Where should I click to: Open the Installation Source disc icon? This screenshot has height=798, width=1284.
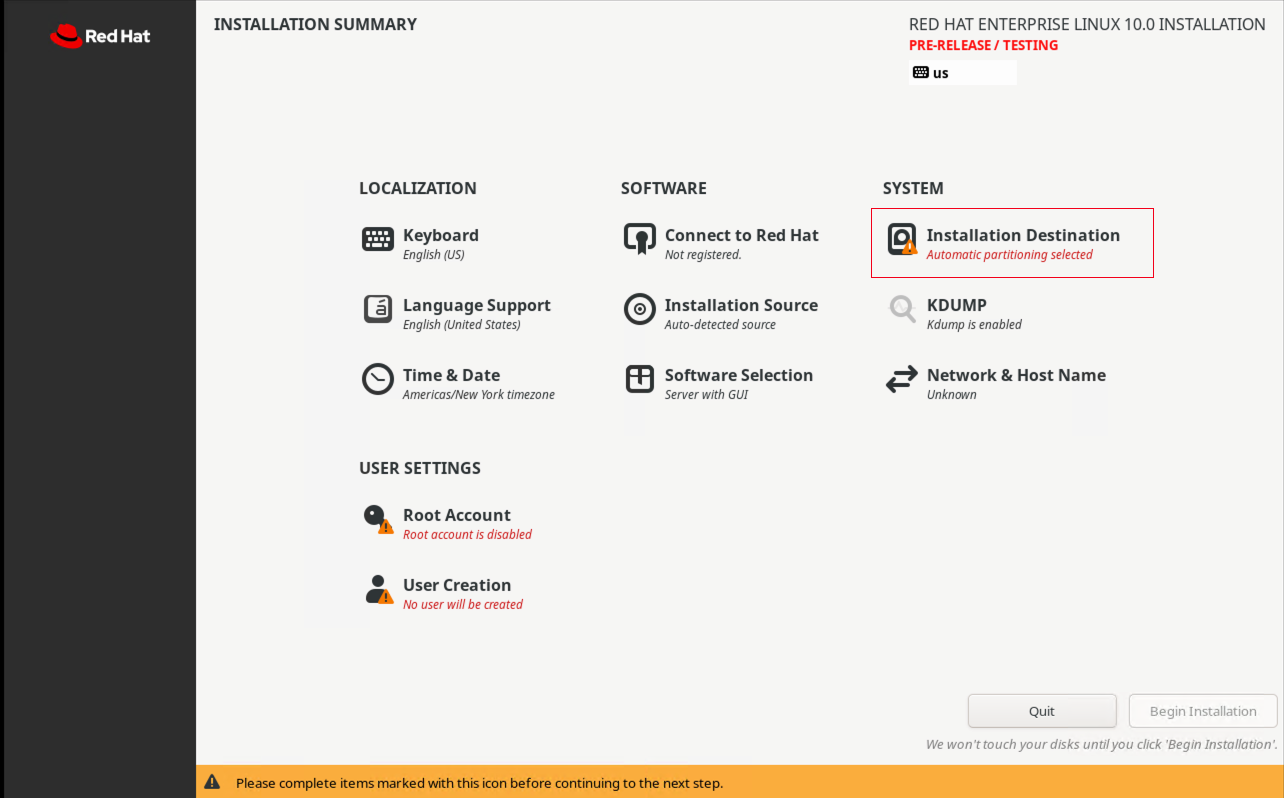640,310
